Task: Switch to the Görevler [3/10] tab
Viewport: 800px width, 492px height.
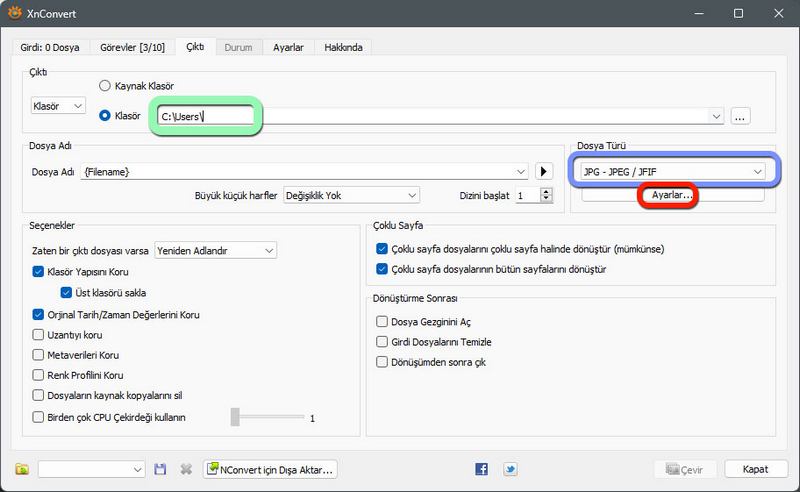Action: click(133, 47)
